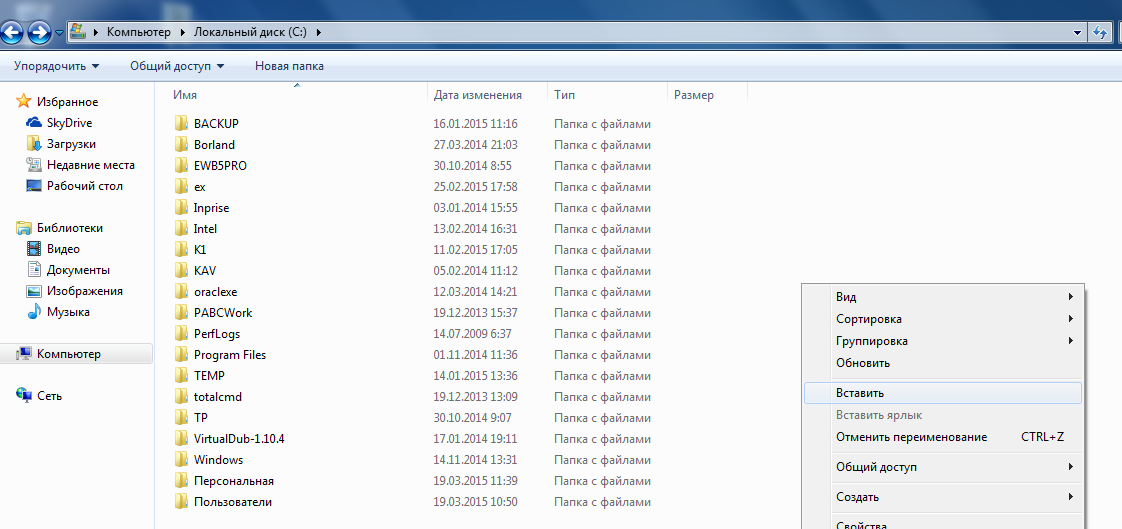
Task: Select the Inprise folder icon
Action: click(181, 208)
